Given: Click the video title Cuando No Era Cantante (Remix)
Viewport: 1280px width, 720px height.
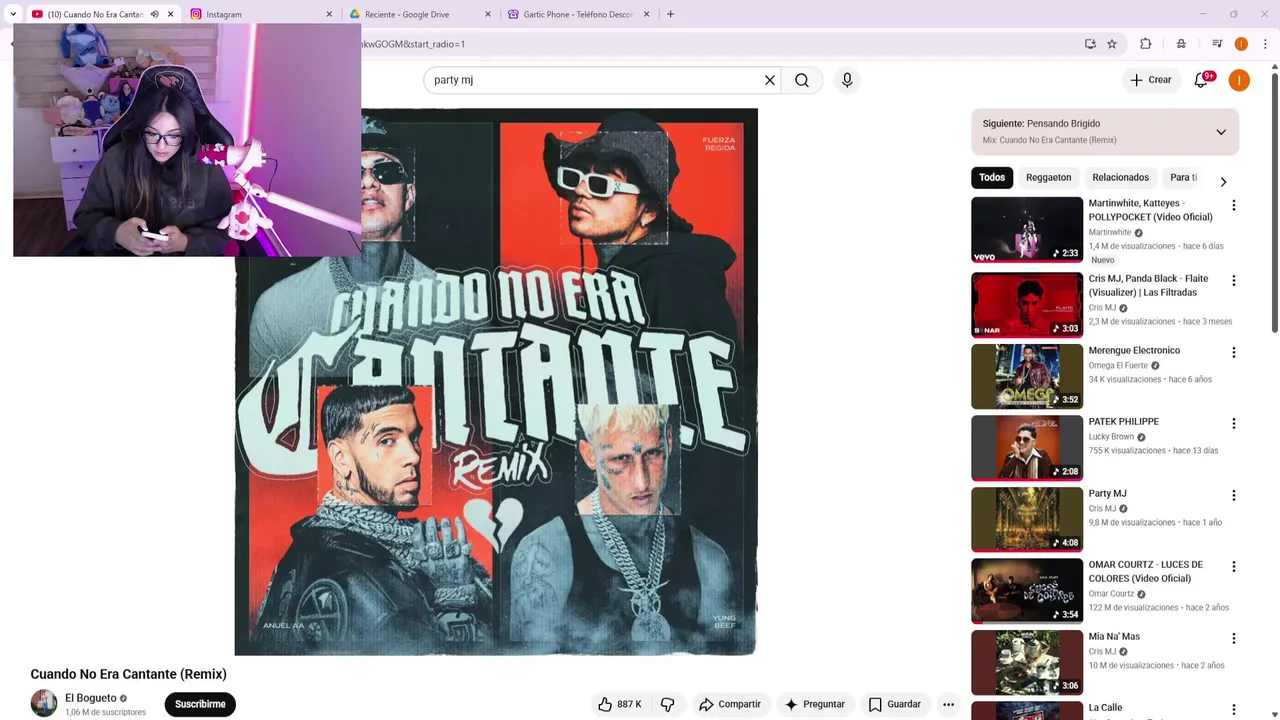Looking at the screenshot, I should click(x=129, y=674).
